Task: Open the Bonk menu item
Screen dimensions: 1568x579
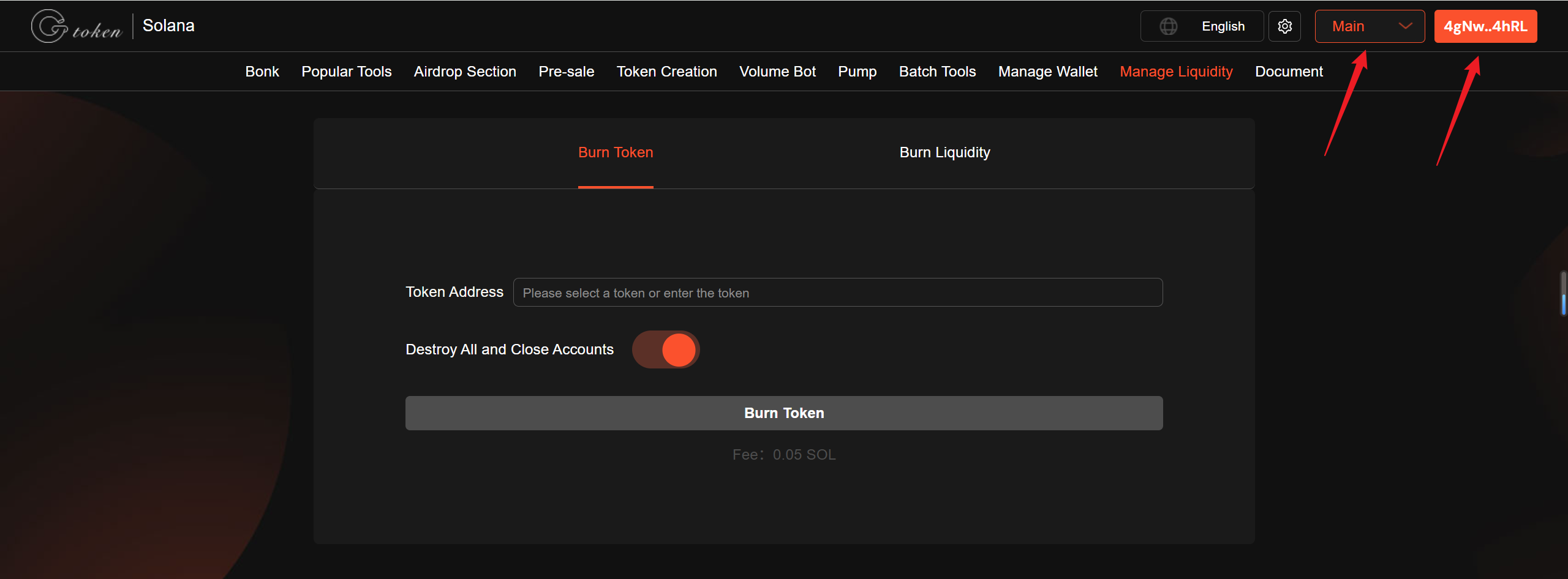Action: tap(262, 72)
